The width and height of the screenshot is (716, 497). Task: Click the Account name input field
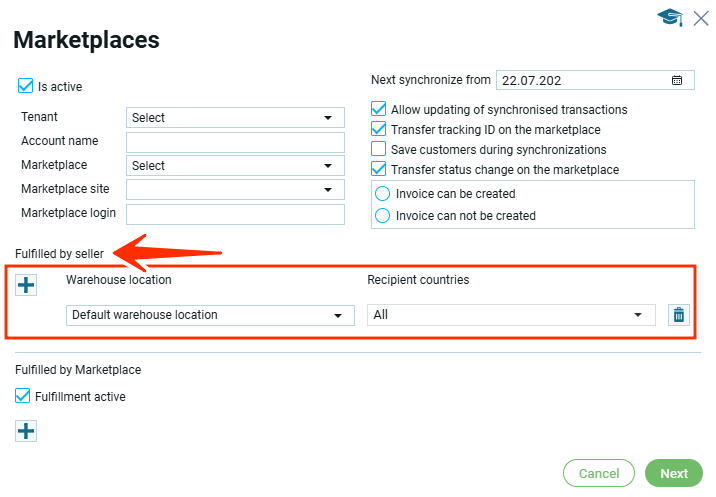[x=235, y=142]
